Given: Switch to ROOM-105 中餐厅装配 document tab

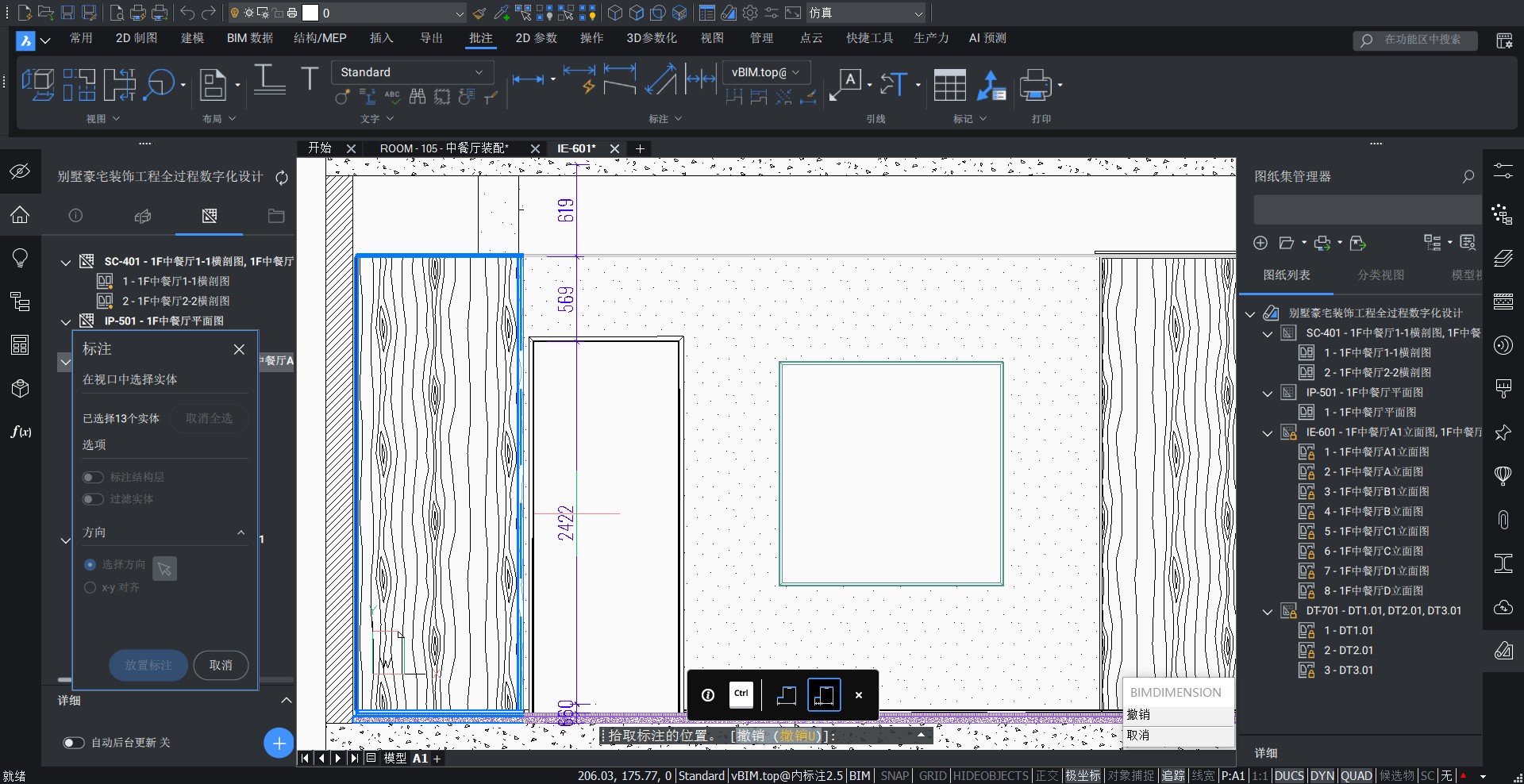Looking at the screenshot, I should [444, 148].
